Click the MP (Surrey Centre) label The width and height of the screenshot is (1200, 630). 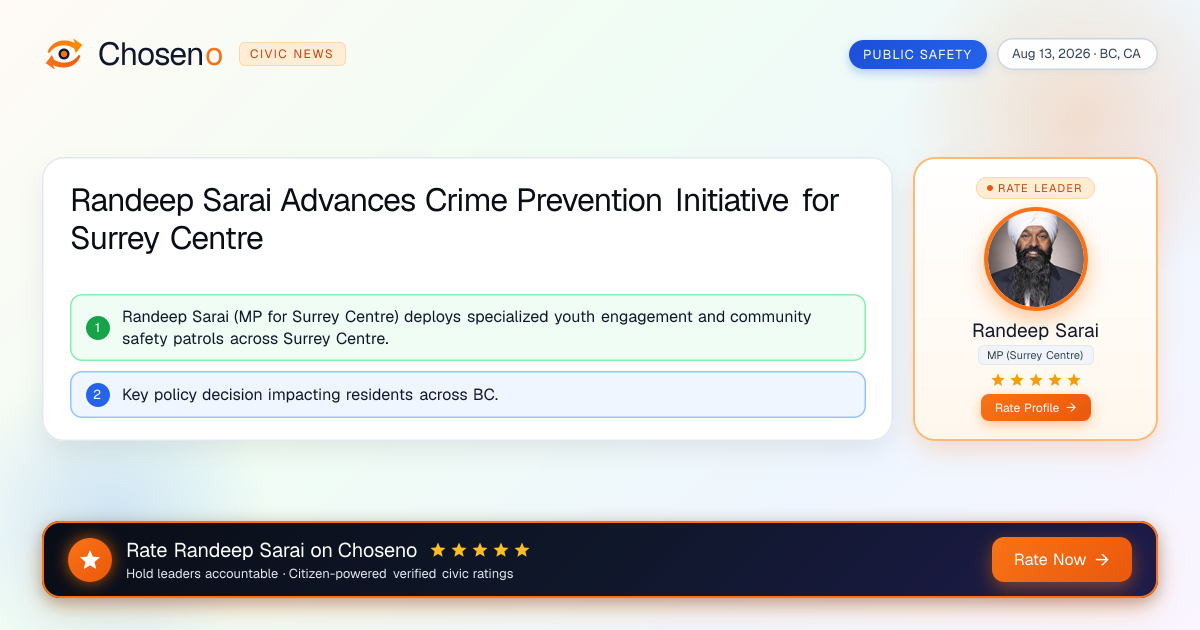tap(1035, 355)
